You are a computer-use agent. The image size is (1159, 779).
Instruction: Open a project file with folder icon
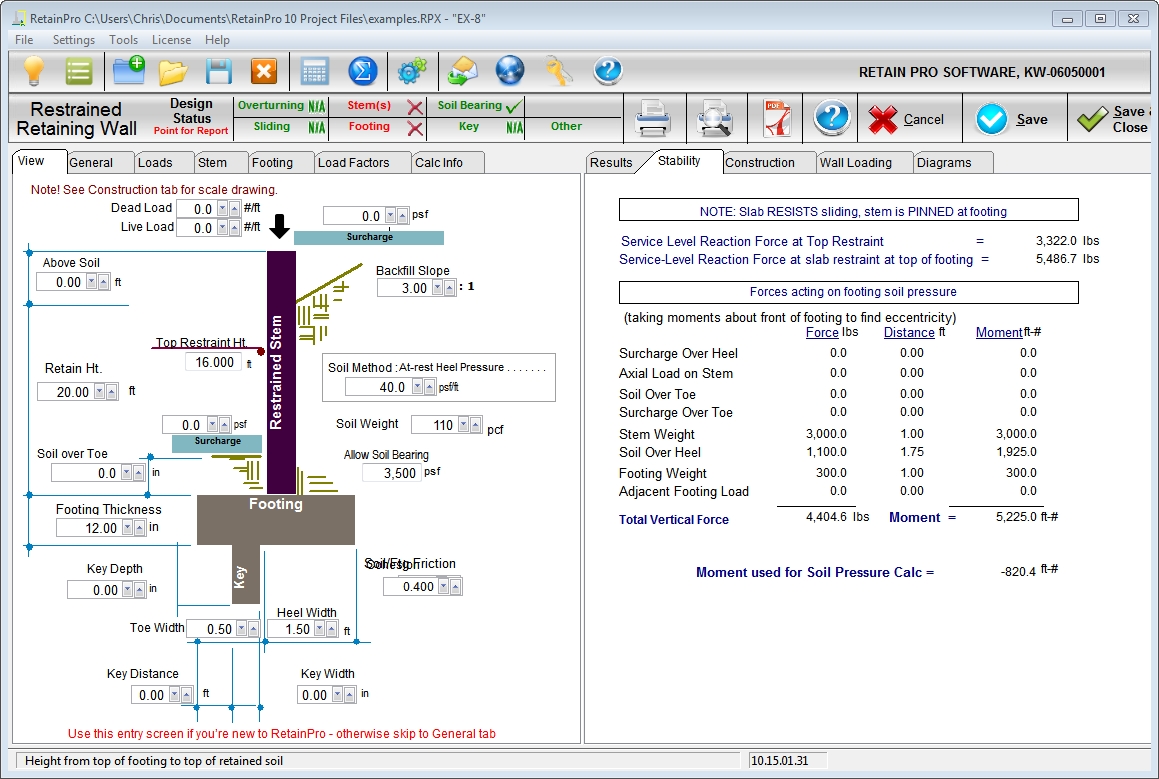point(173,72)
